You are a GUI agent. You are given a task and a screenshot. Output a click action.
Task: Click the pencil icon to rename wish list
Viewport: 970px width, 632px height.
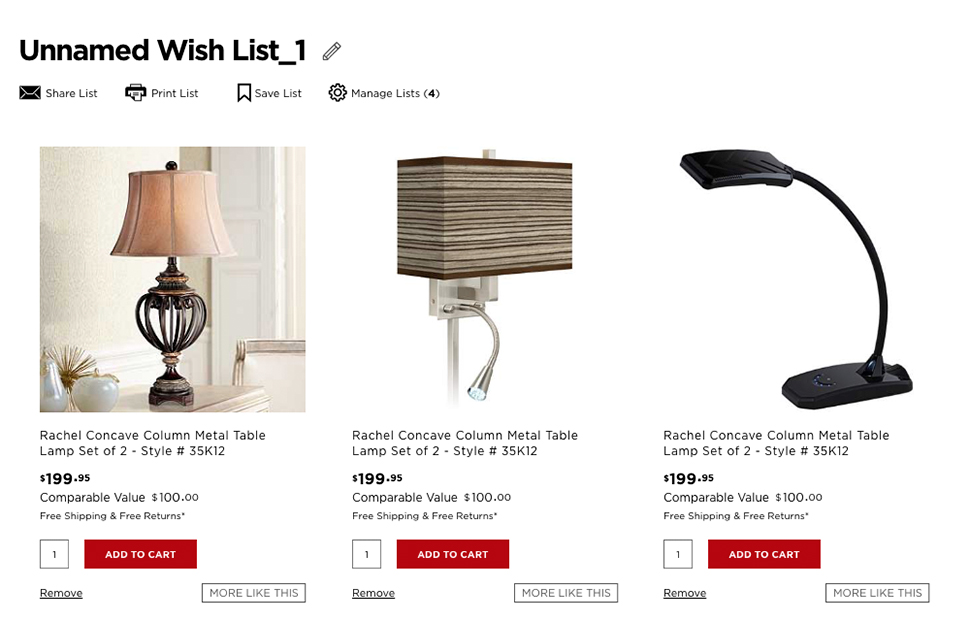click(x=332, y=51)
